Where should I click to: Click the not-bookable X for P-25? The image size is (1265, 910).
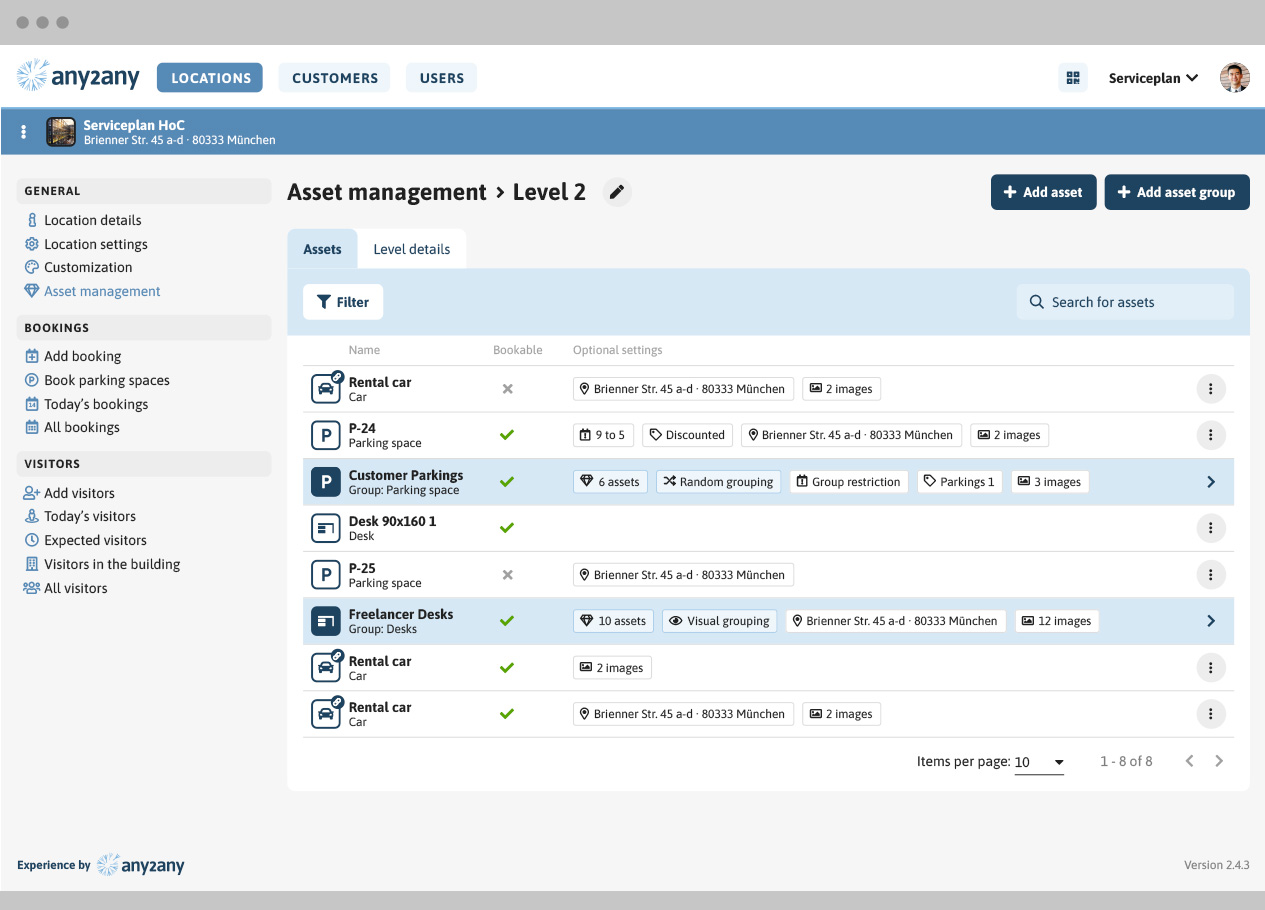[x=507, y=575]
